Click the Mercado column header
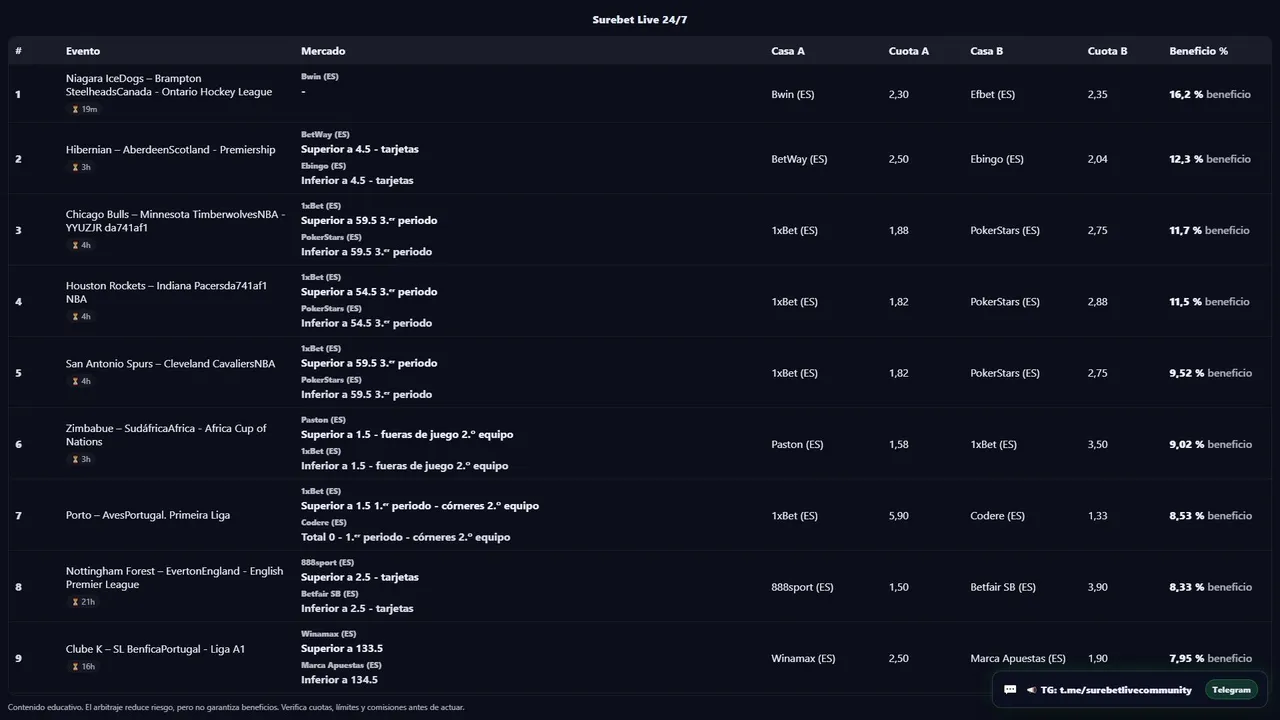The height and width of the screenshot is (720, 1280). pyautogui.click(x=323, y=51)
